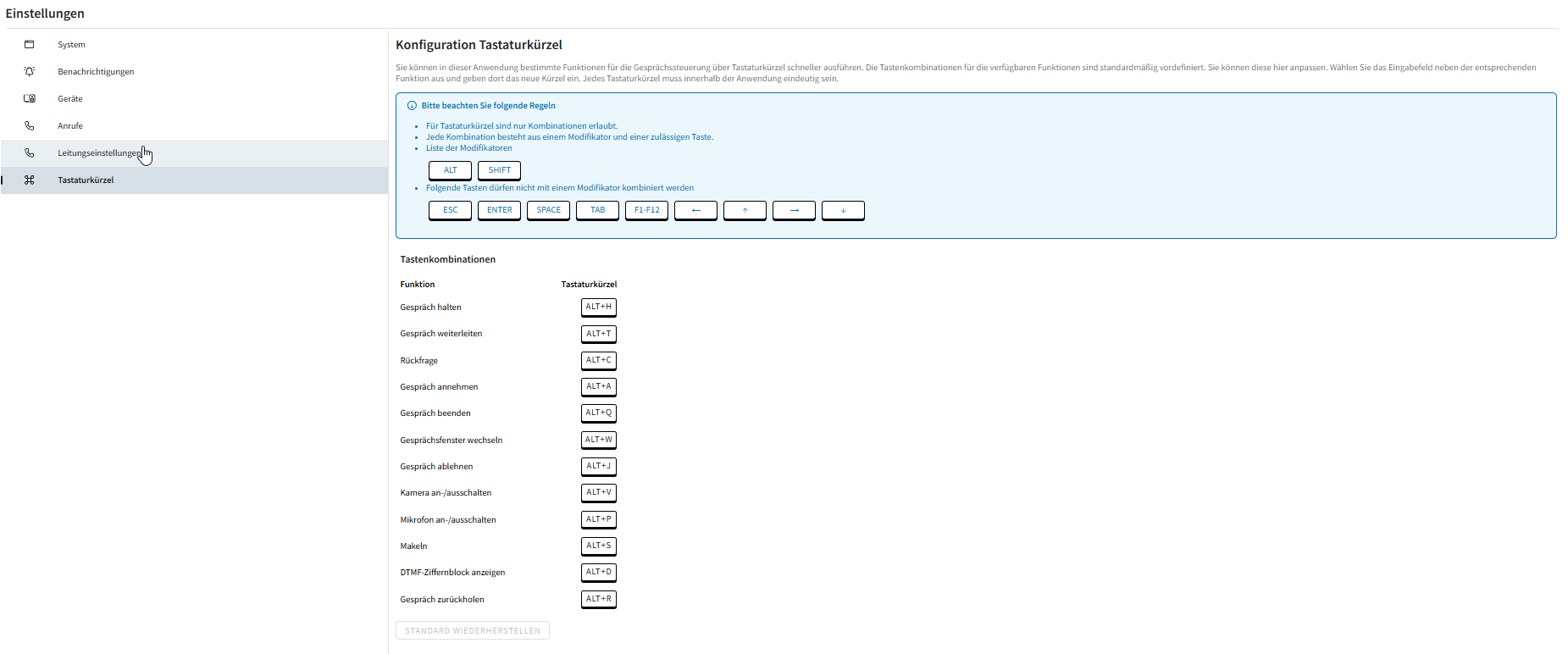Select the Gespräch beenden ALT+Q field

click(598, 413)
